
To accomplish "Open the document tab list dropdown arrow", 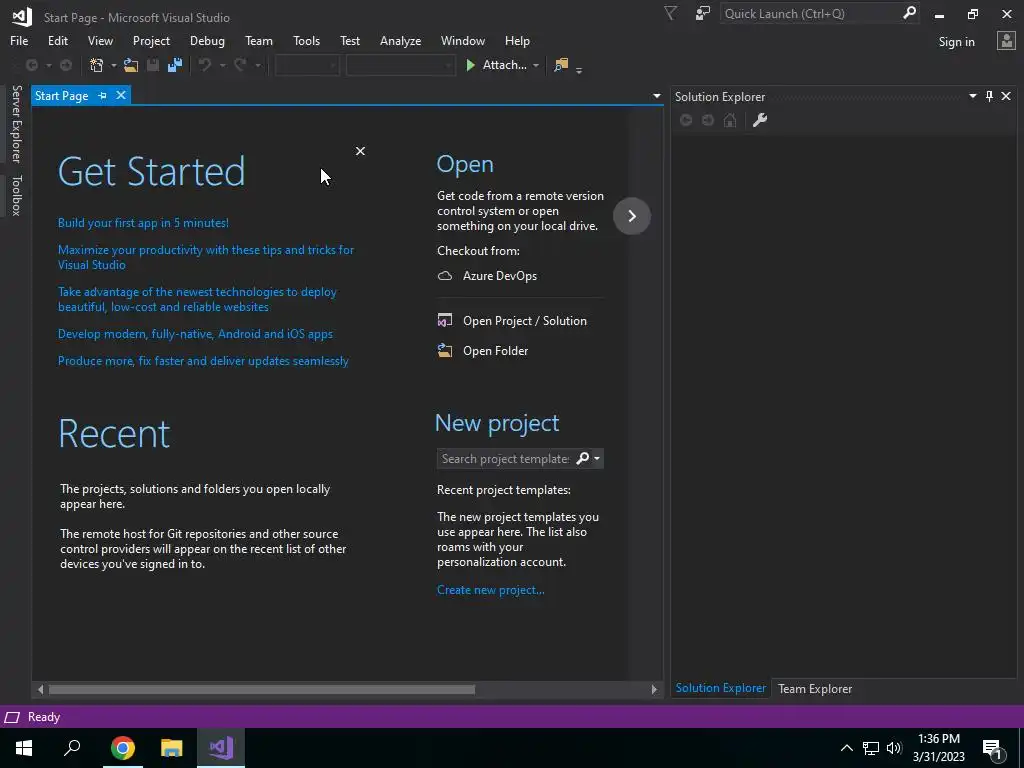I will point(656,96).
